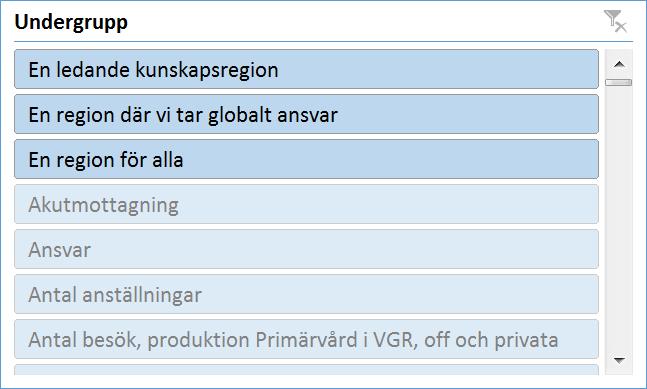Click the Undergrupp slicer title
The width and height of the screenshot is (647, 389).
[x=71, y=22]
